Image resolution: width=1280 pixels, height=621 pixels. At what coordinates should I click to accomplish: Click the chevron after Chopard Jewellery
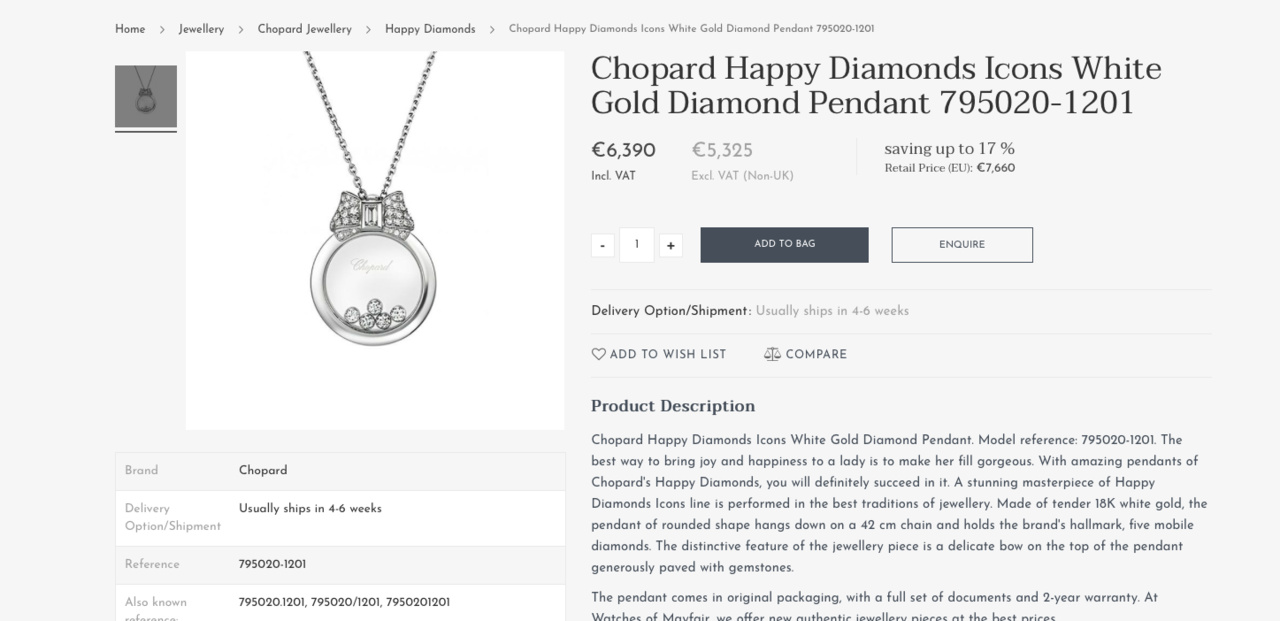click(368, 30)
